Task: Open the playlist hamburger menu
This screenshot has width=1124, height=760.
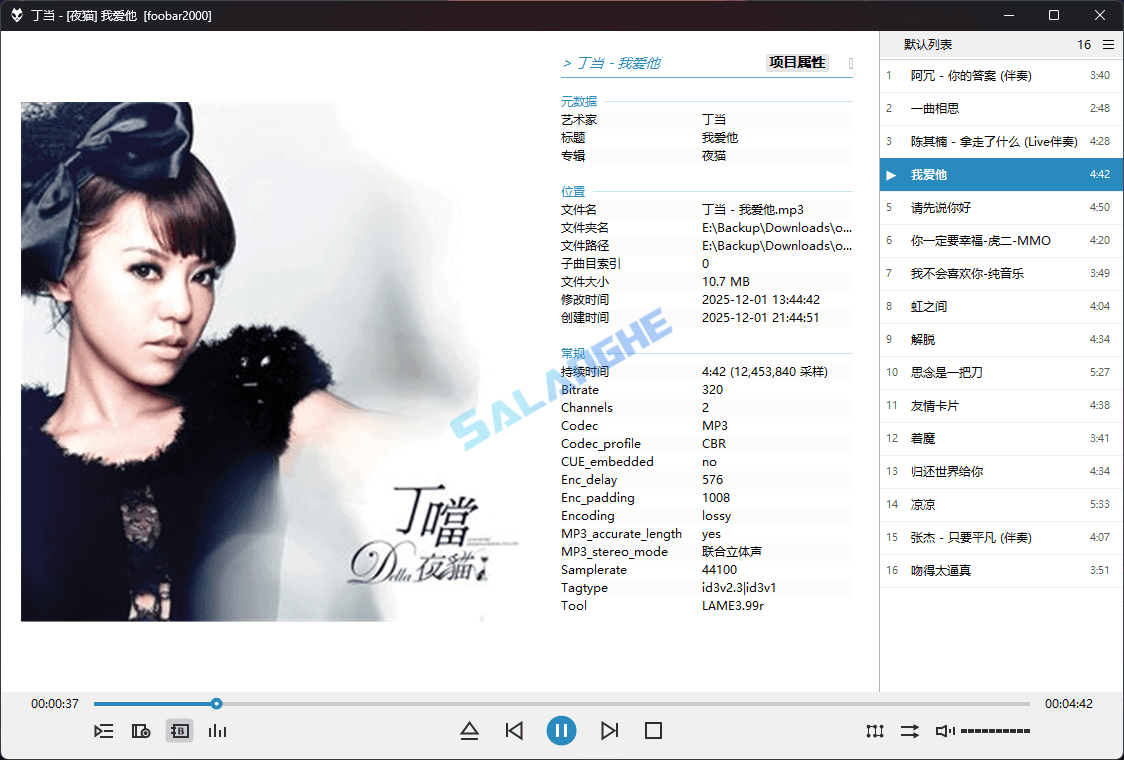Action: click(1108, 44)
